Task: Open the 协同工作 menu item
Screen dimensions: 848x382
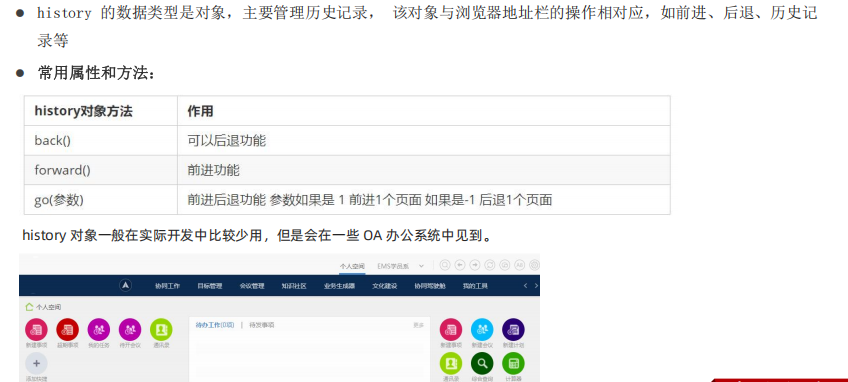Action: pyautogui.click(x=167, y=286)
